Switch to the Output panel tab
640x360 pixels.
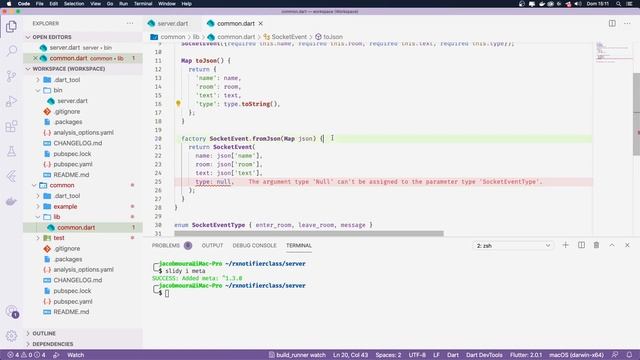(212, 245)
